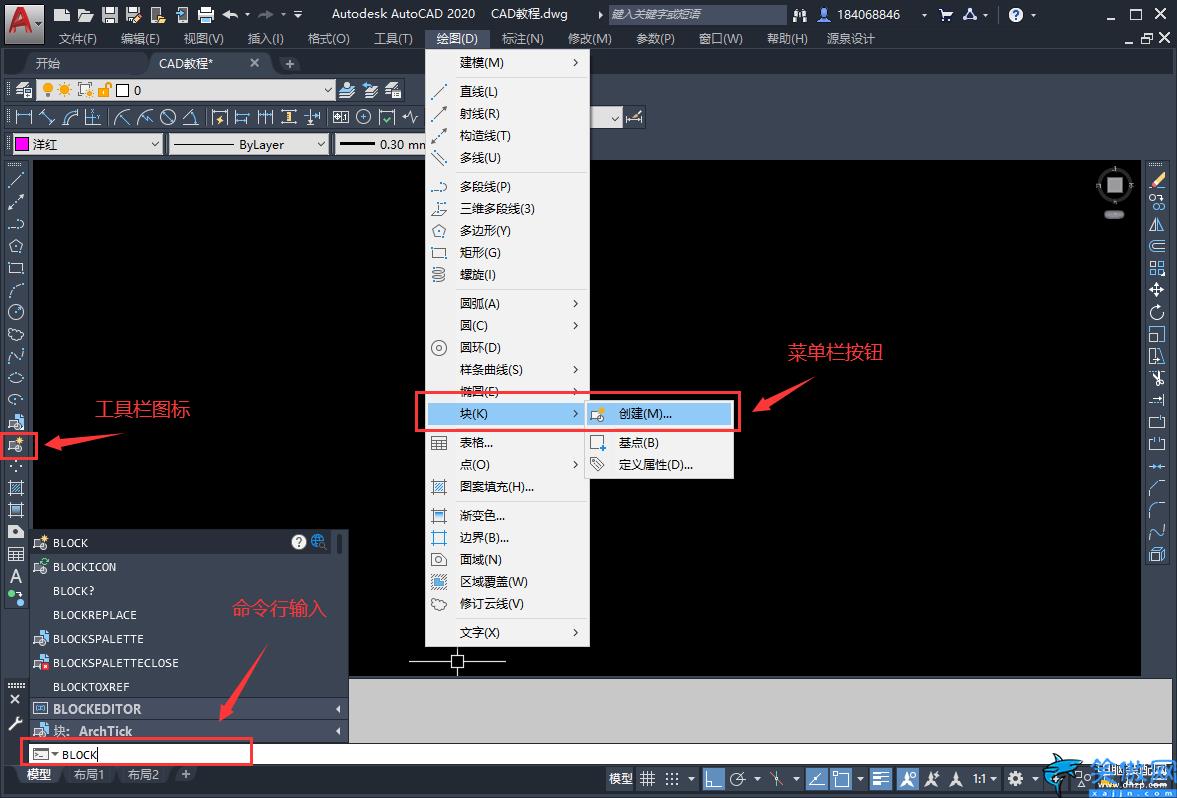Select the Multiline Text tool labeled A
This screenshot has width=1177, height=798.
pyautogui.click(x=16, y=577)
